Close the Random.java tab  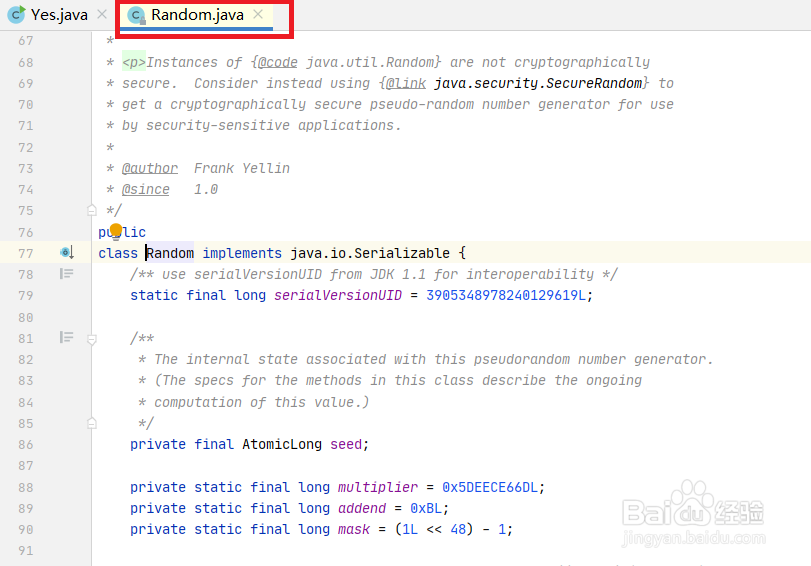coord(258,14)
